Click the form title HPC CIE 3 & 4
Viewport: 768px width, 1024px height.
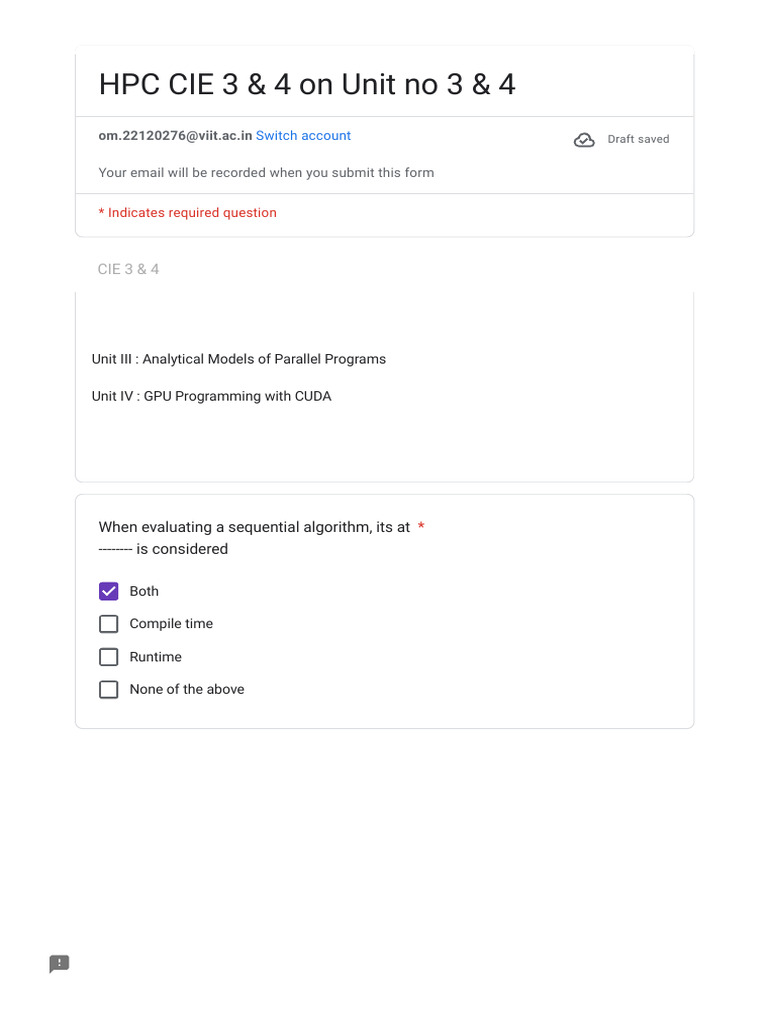click(307, 84)
